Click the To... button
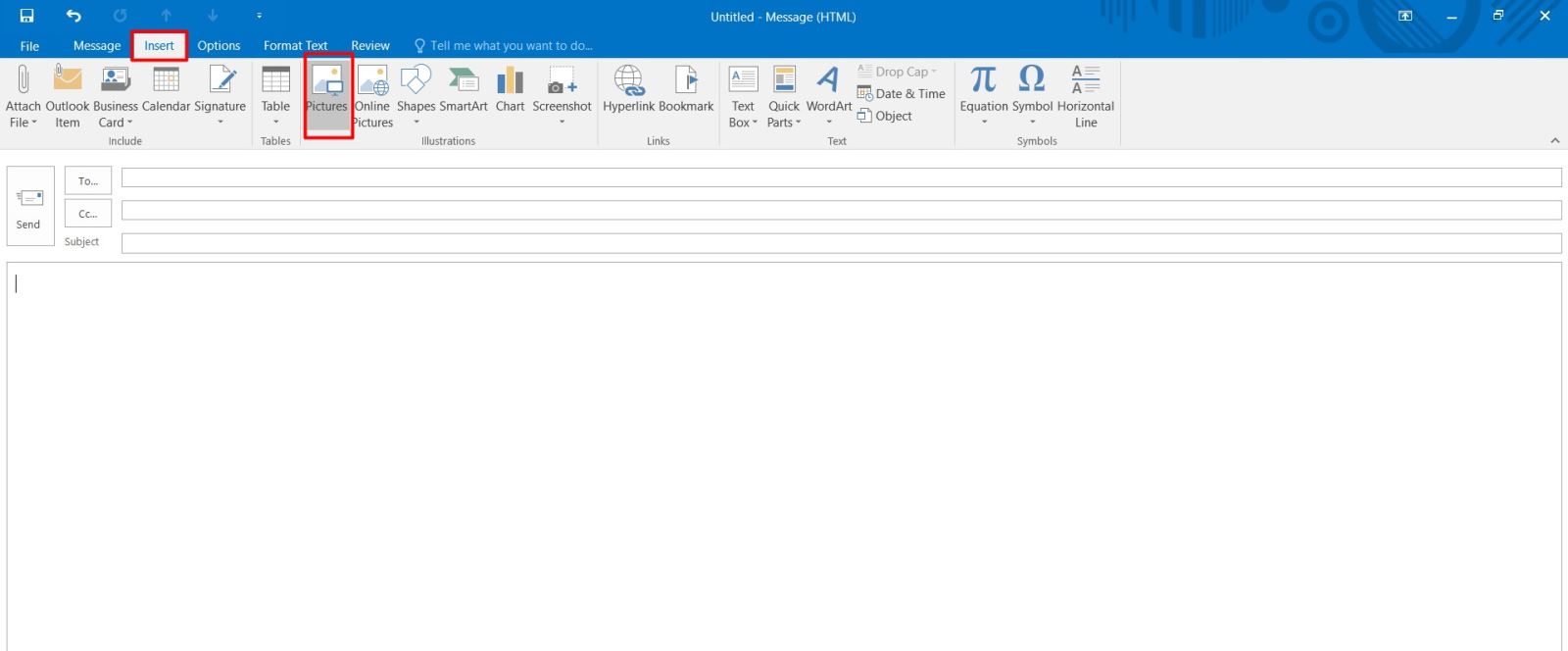Screen dimensions: 1568x651 click(x=88, y=180)
